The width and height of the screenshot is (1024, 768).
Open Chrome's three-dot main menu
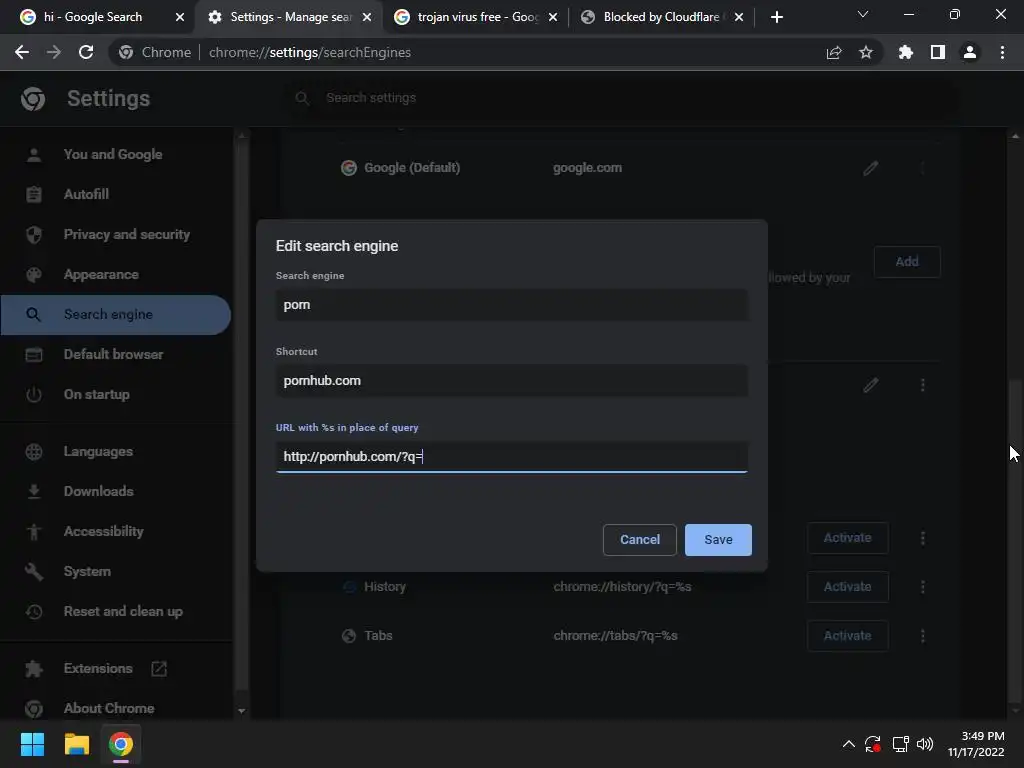coord(1002,52)
